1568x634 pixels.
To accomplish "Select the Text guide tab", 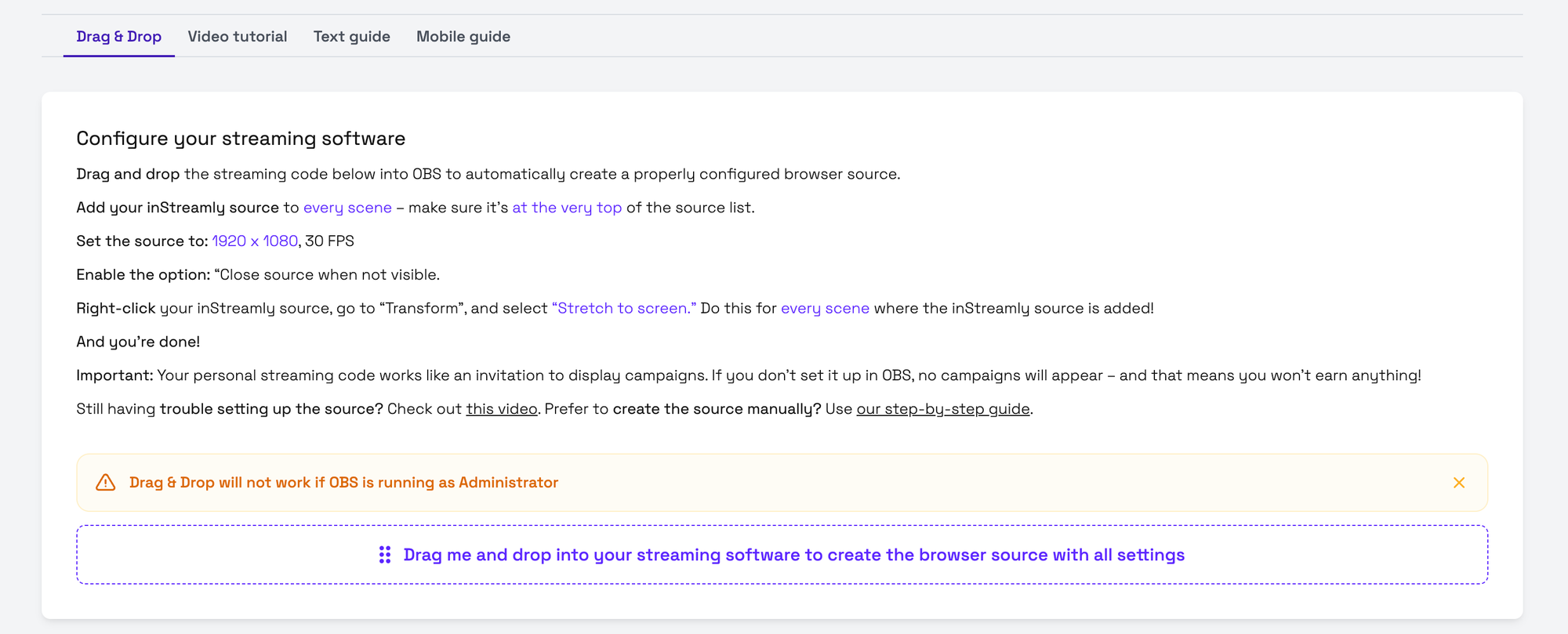I will pos(352,37).
